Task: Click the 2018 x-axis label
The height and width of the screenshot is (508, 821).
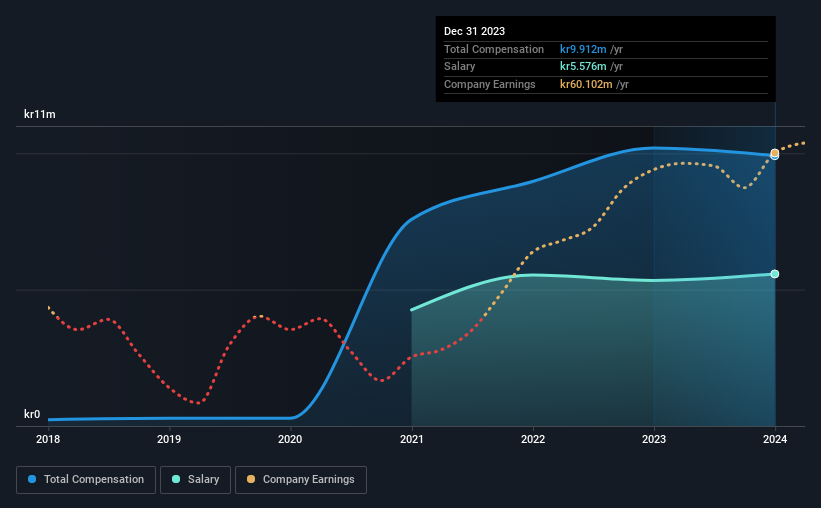Action: [48, 439]
